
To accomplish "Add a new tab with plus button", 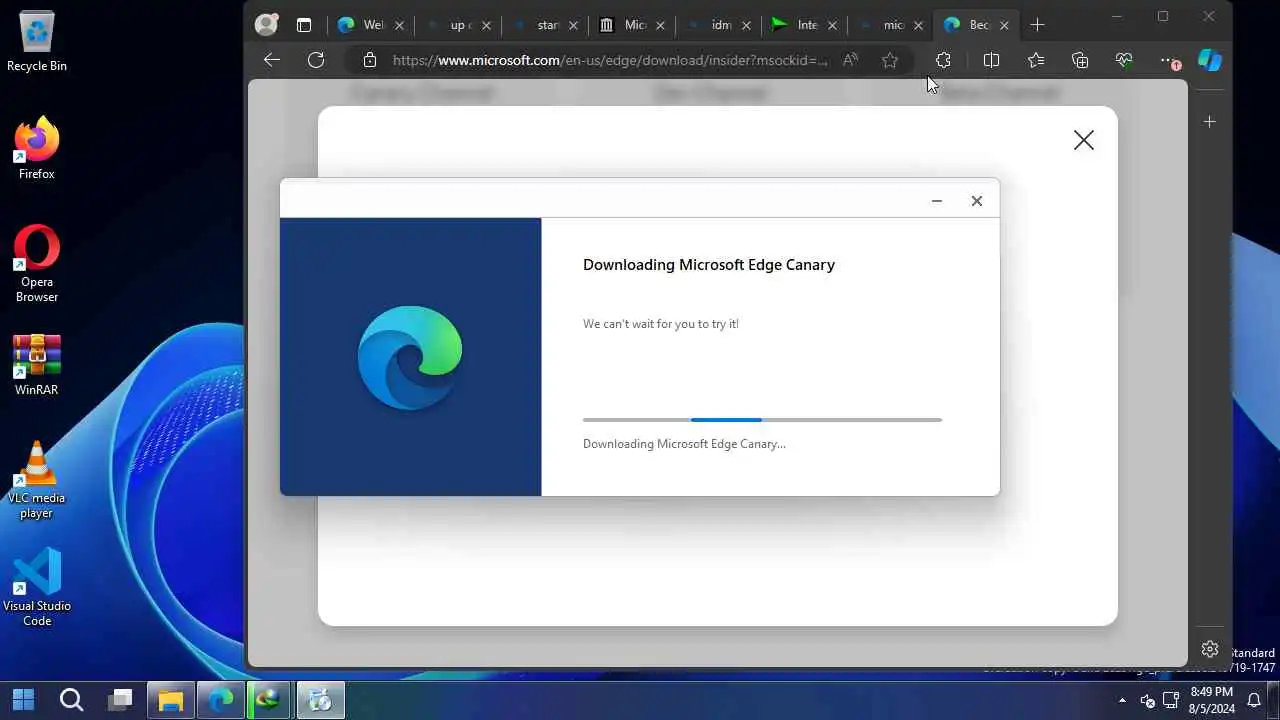I will [x=1037, y=25].
